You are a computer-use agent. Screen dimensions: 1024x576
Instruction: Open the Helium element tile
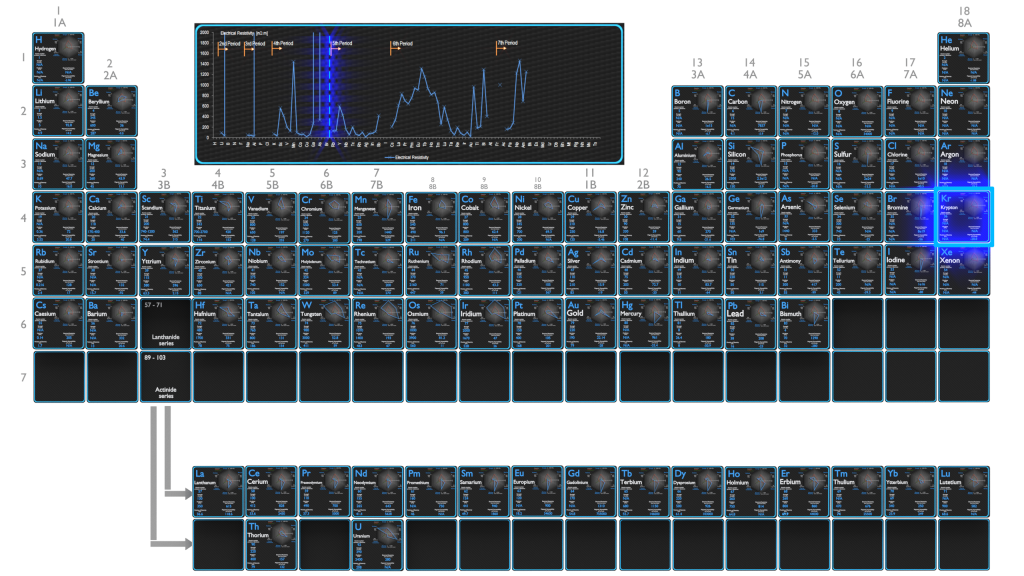click(x=963, y=58)
